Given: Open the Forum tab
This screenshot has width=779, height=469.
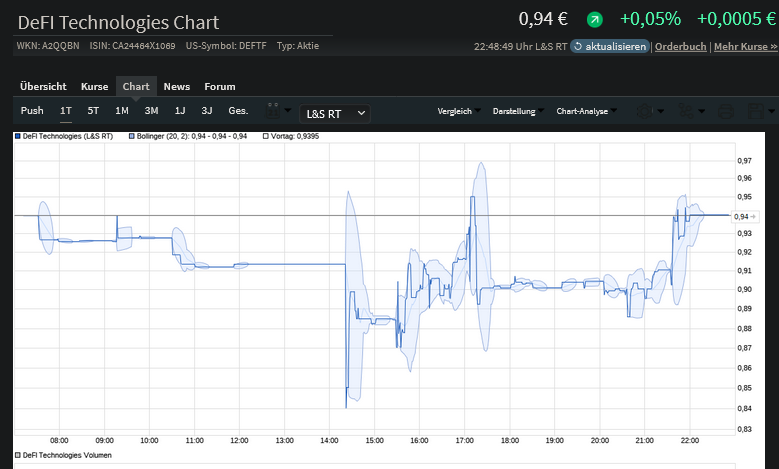Looking at the screenshot, I should [x=220, y=87].
